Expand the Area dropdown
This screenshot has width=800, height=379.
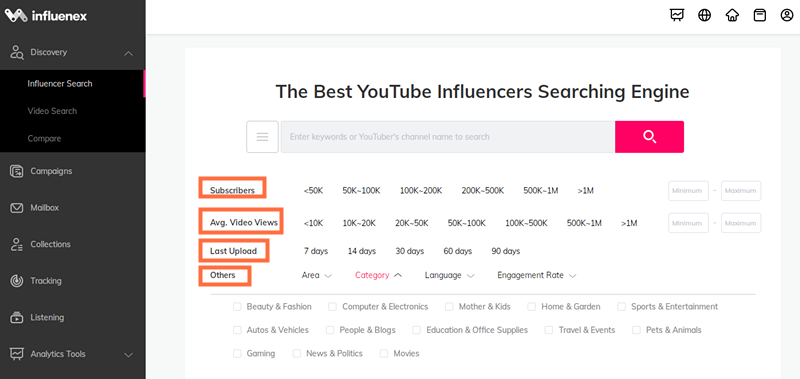316,275
